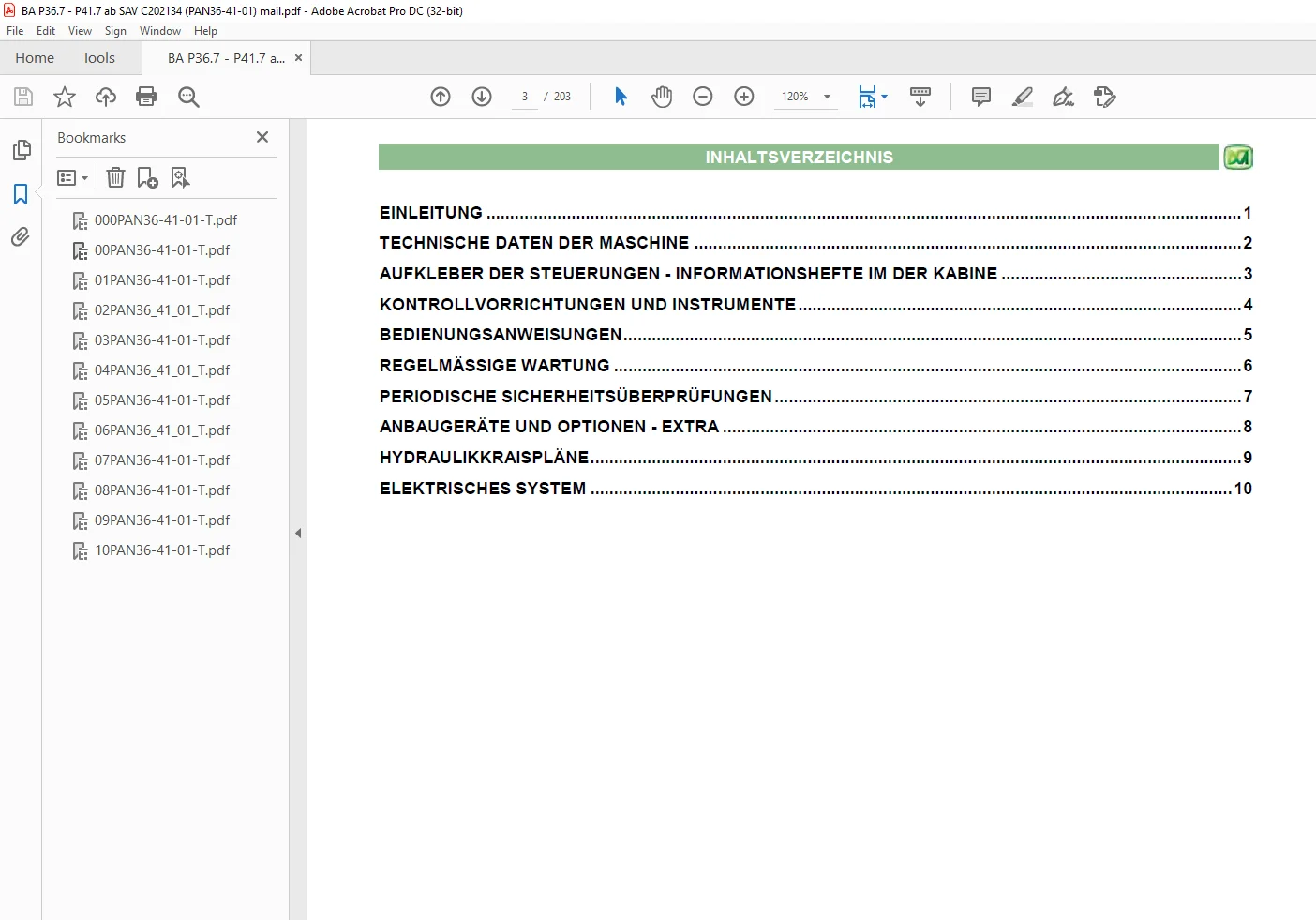The height and width of the screenshot is (920, 1316).
Task: Open the sign document pen icon
Action: 1063,97
